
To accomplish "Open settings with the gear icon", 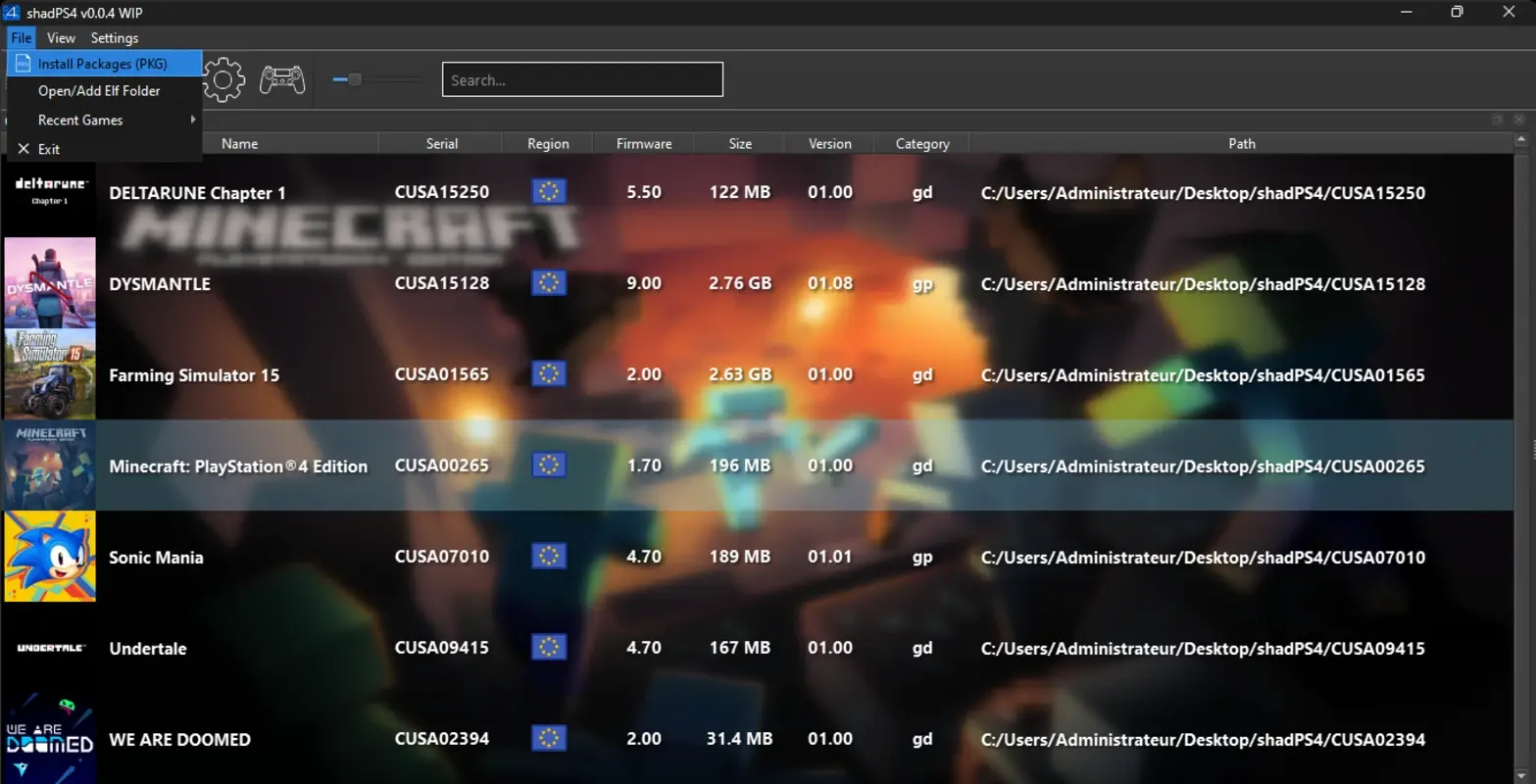I will (223, 78).
